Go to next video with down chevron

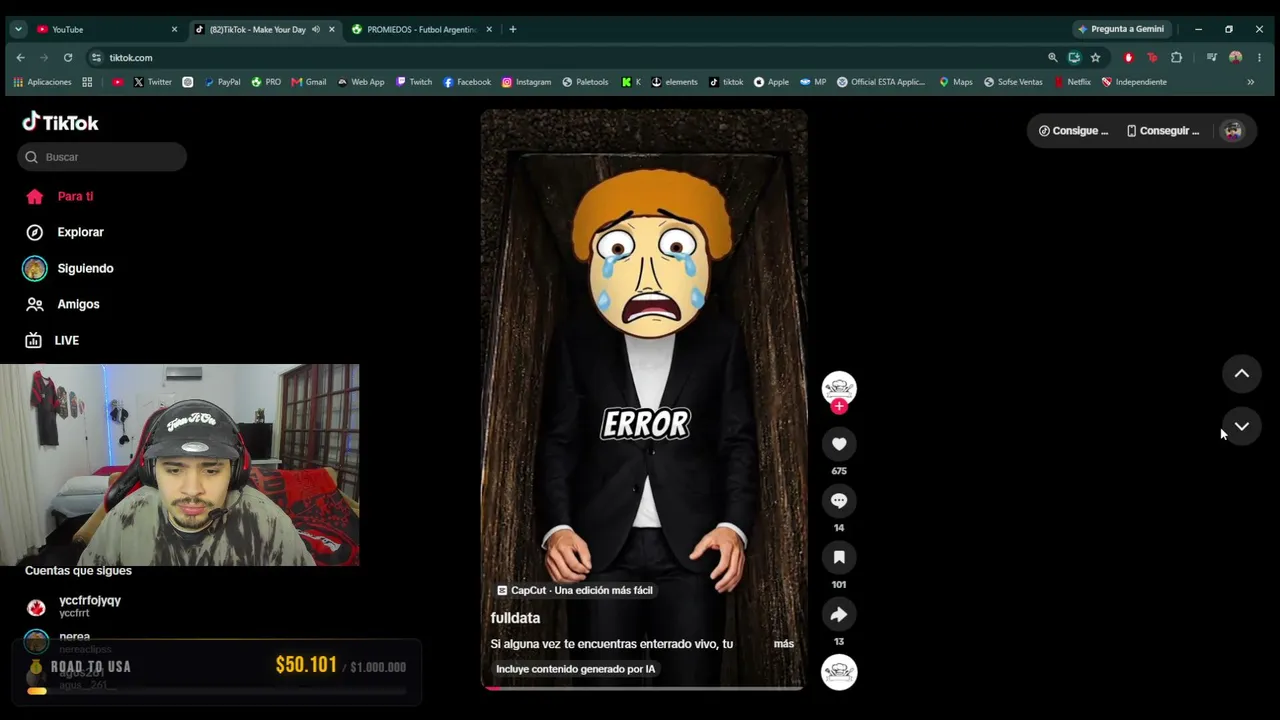click(x=1242, y=426)
